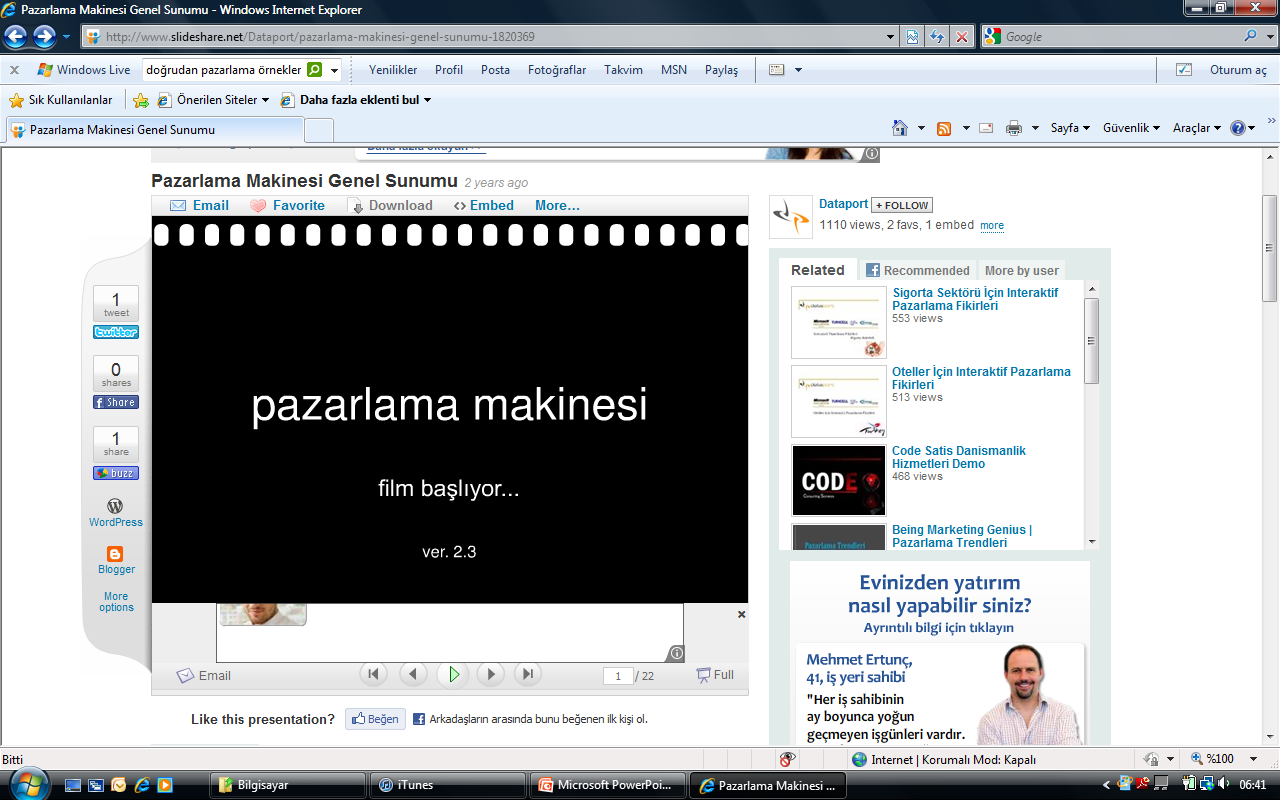Open iTunes from the taskbar
This screenshot has height=800, width=1280.
(x=447, y=785)
